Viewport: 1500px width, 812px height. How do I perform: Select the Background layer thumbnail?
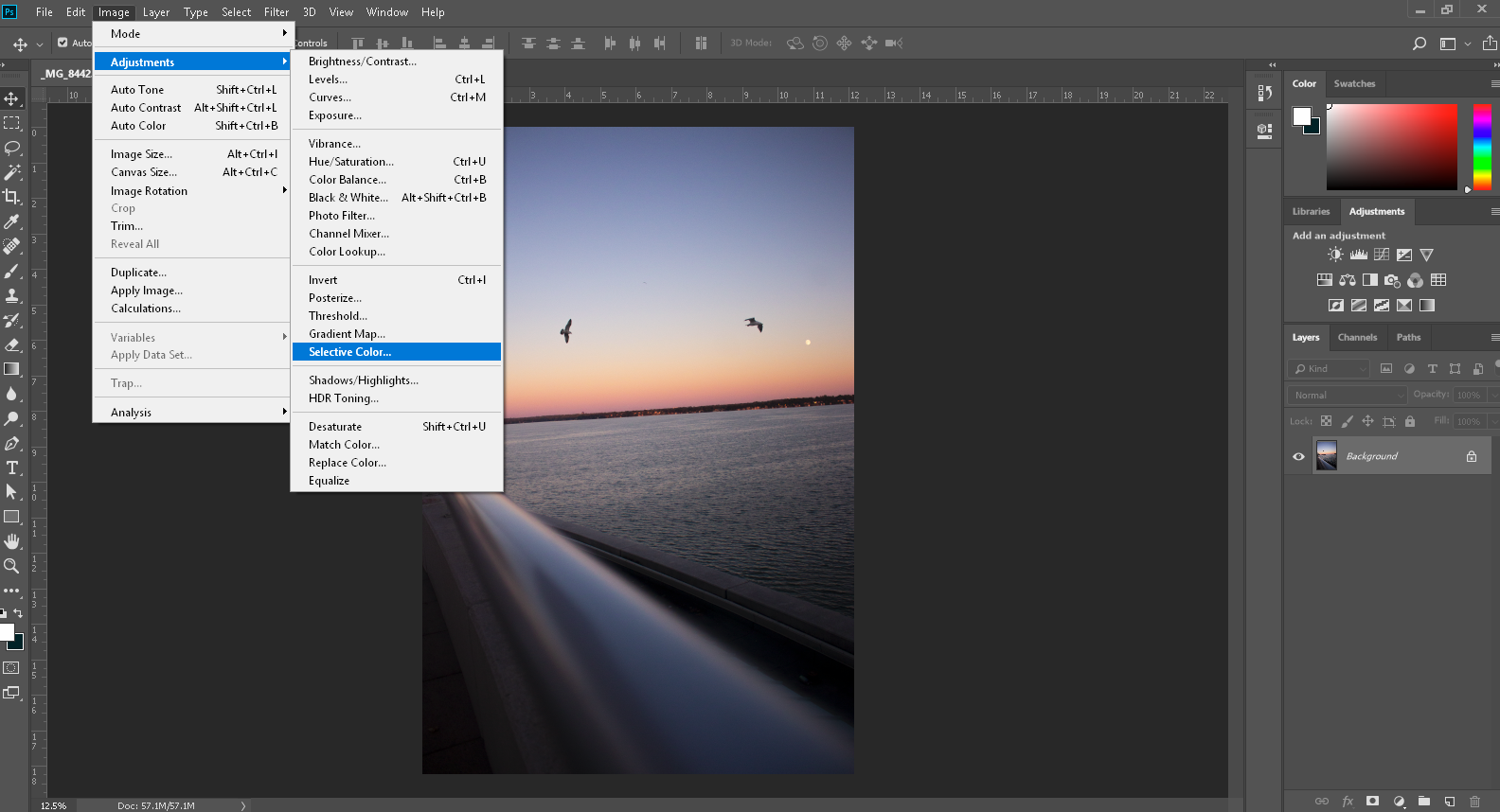[x=1327, y=456]
